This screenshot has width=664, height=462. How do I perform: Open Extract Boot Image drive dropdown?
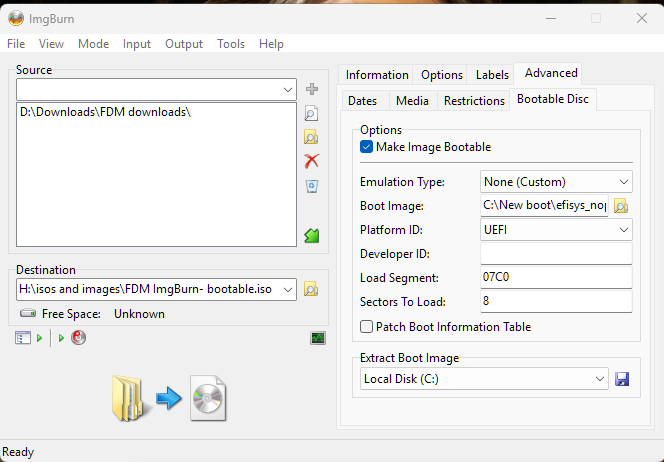coord(599,379)
